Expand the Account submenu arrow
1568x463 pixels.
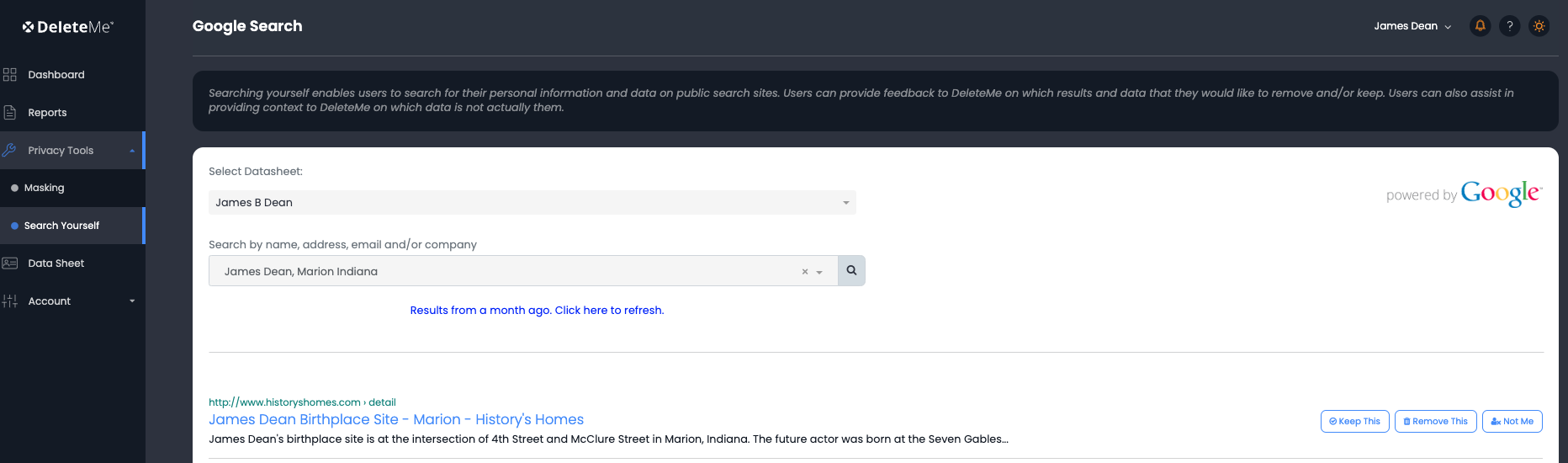(x=132, y=301)
